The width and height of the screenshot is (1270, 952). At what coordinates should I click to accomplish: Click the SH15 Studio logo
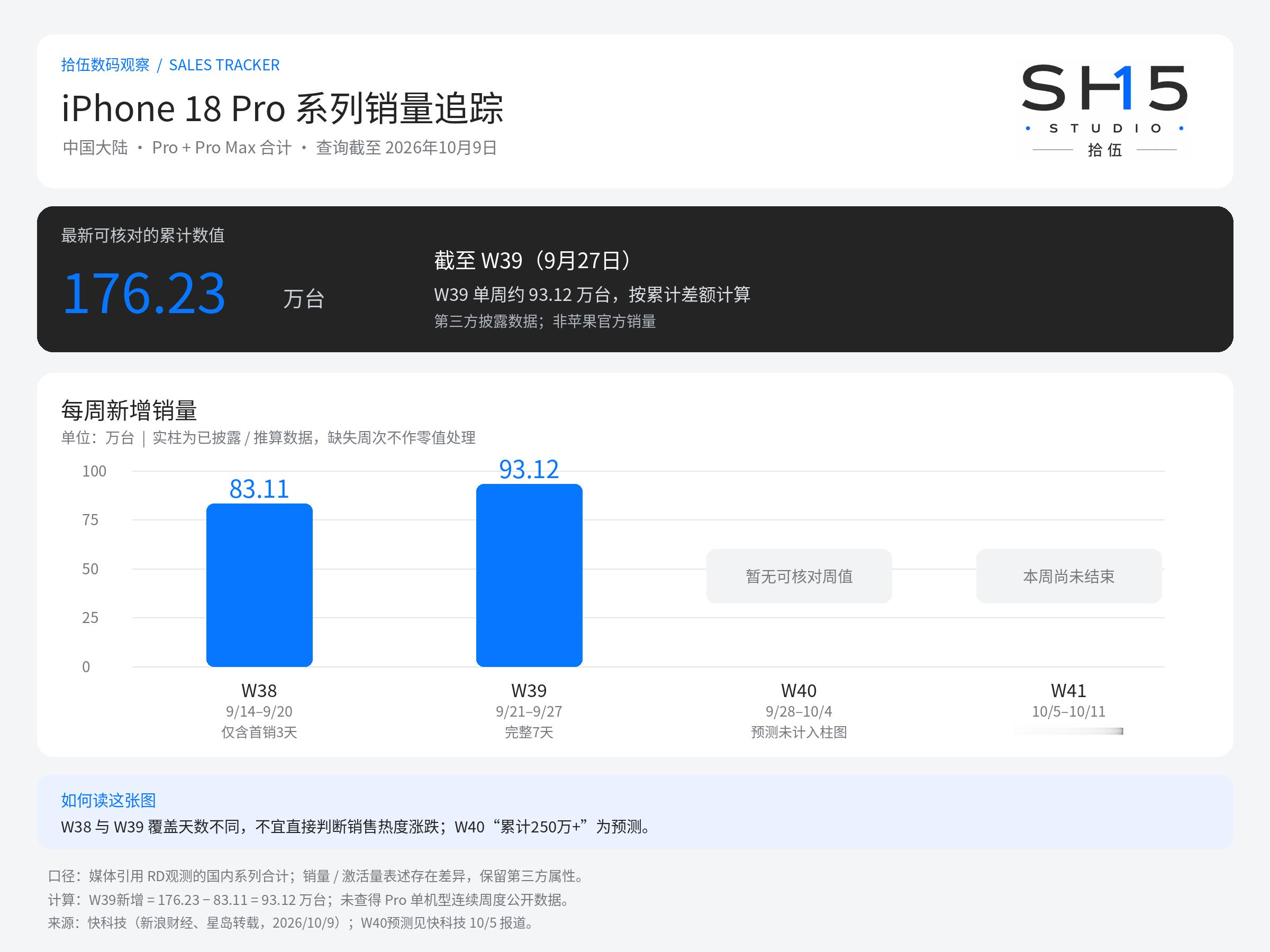click(1104, 111)
